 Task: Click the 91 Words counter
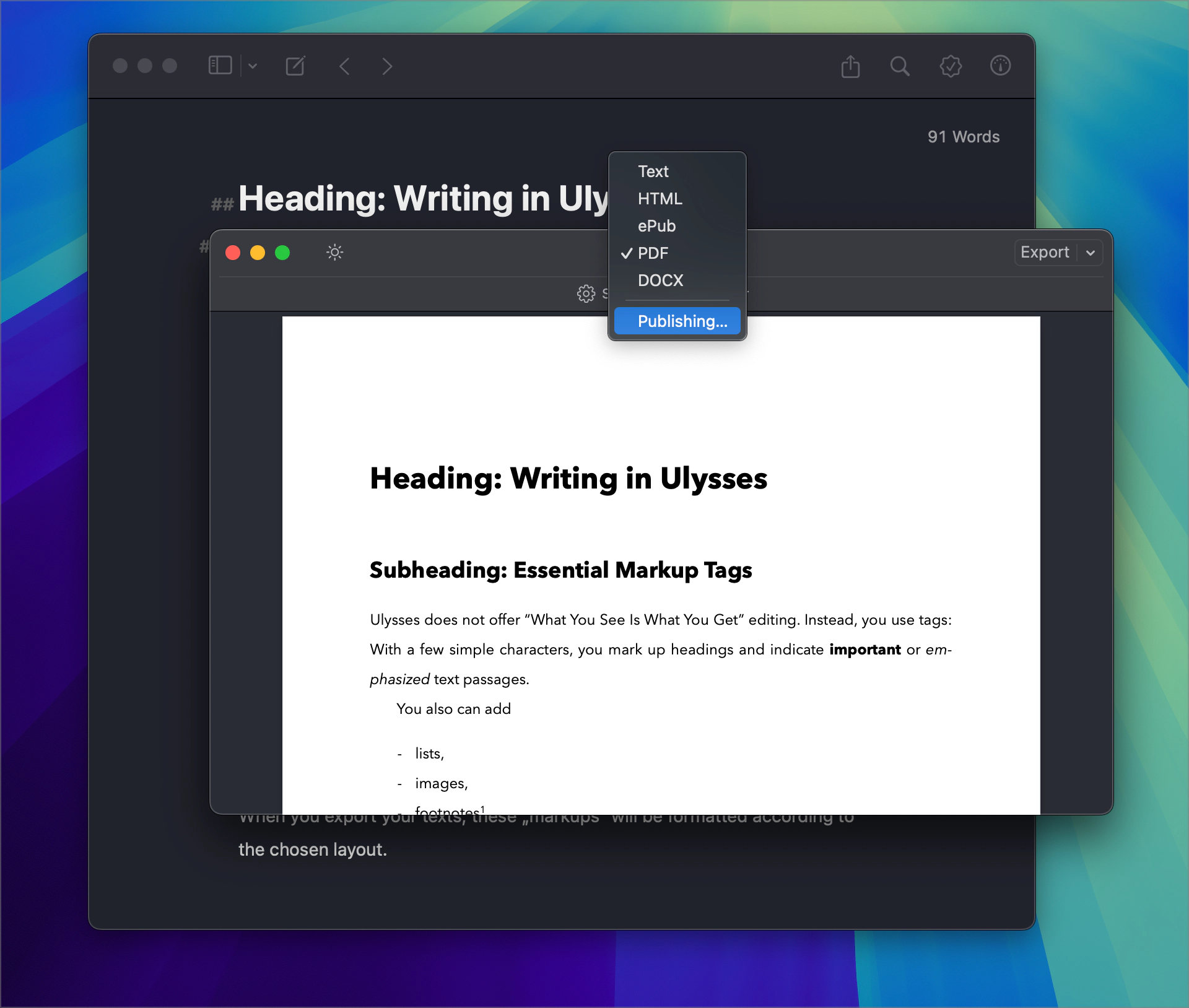click(x=963, y=137)
